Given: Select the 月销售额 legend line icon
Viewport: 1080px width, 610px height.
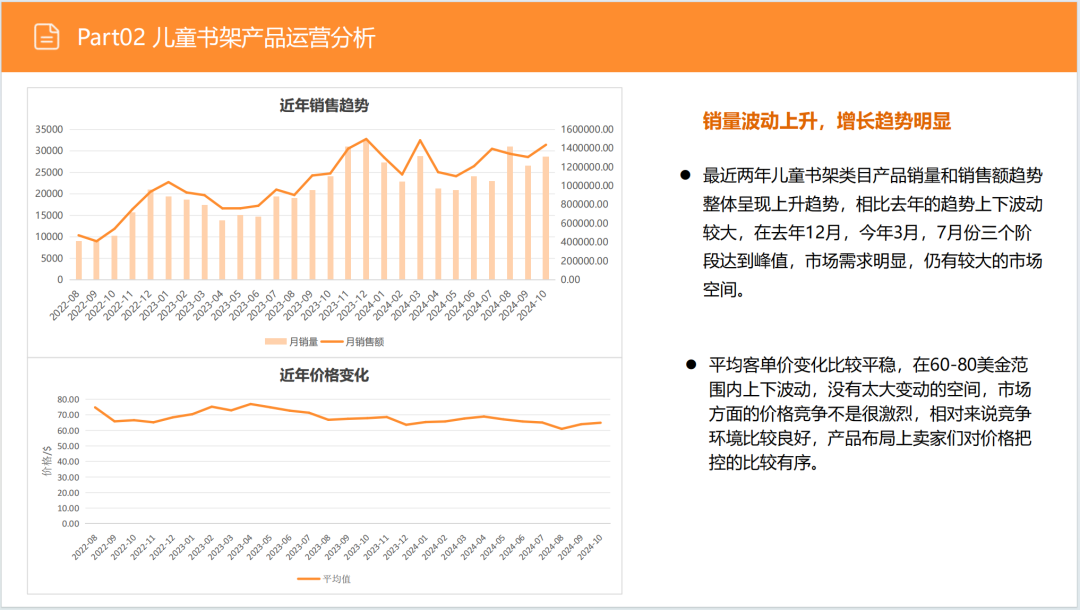Looking at the screenshot, I should 333,340.
